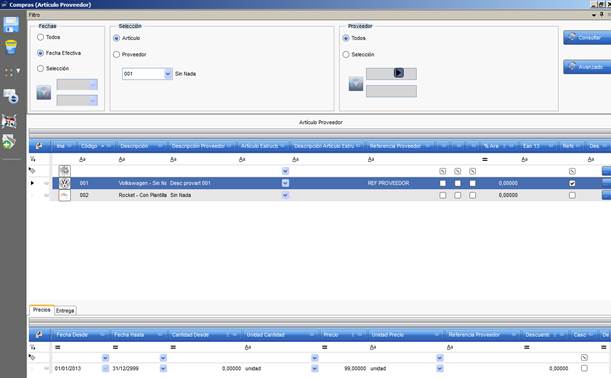This screenshot has width=611, height=378.
Task: Click the Referencia Proveedor header in upper grid
Action: tap(400, 146)
